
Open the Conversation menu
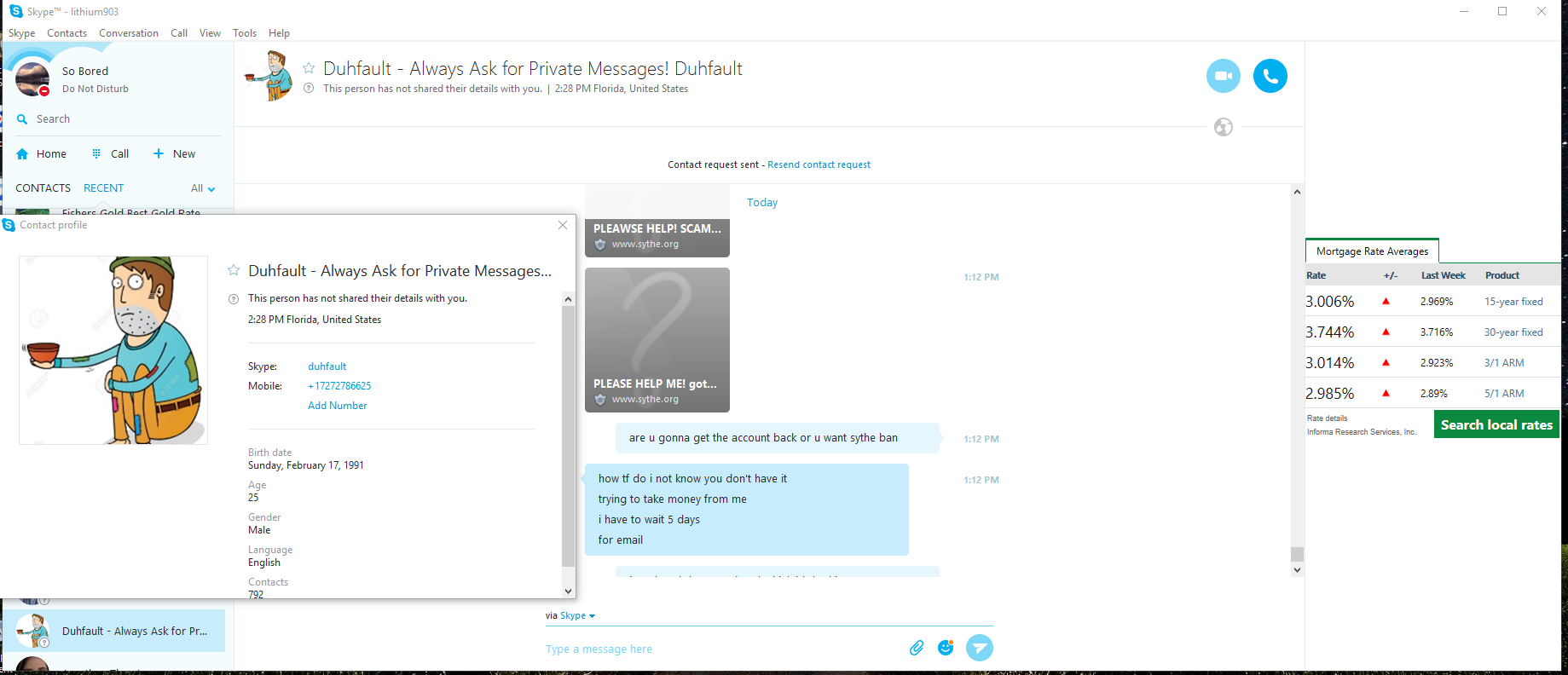click(x=129, y=33)
